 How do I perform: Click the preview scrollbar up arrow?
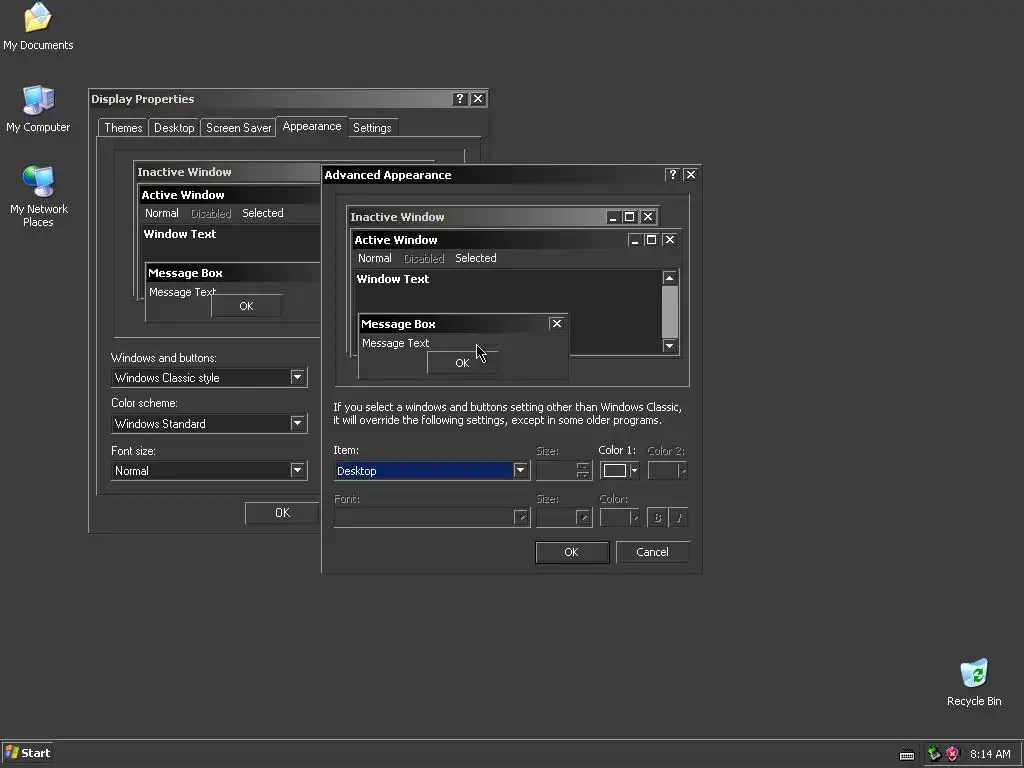point(669,278)
